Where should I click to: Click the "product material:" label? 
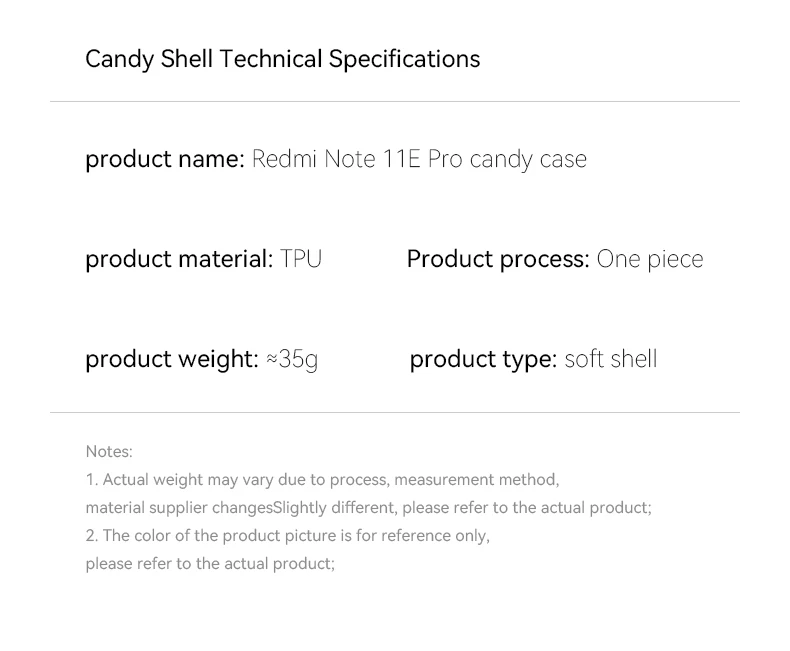point(178,259)
